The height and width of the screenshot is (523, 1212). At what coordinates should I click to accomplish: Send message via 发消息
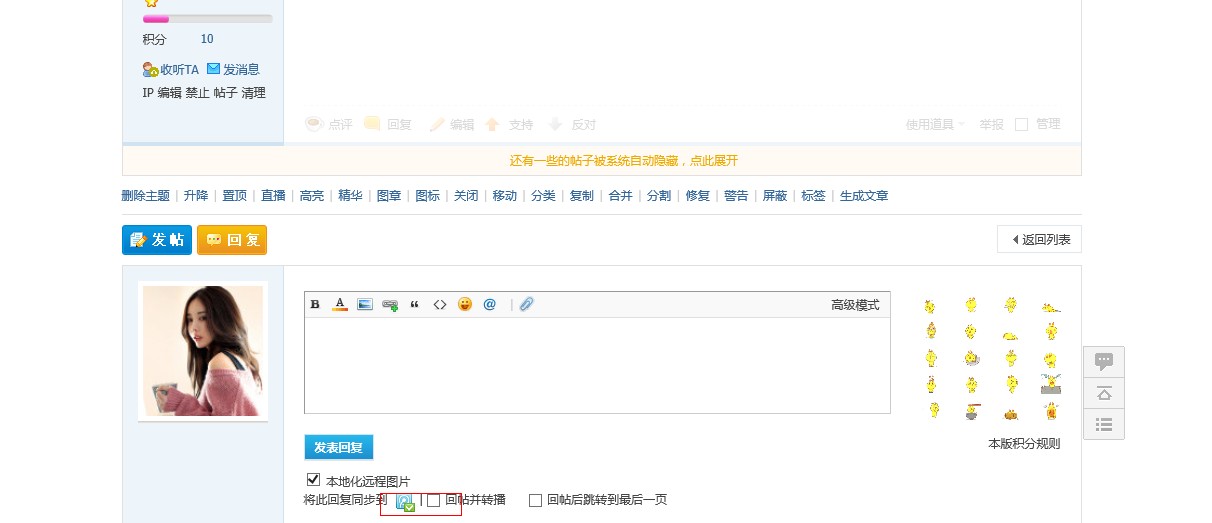coord(233,69)
